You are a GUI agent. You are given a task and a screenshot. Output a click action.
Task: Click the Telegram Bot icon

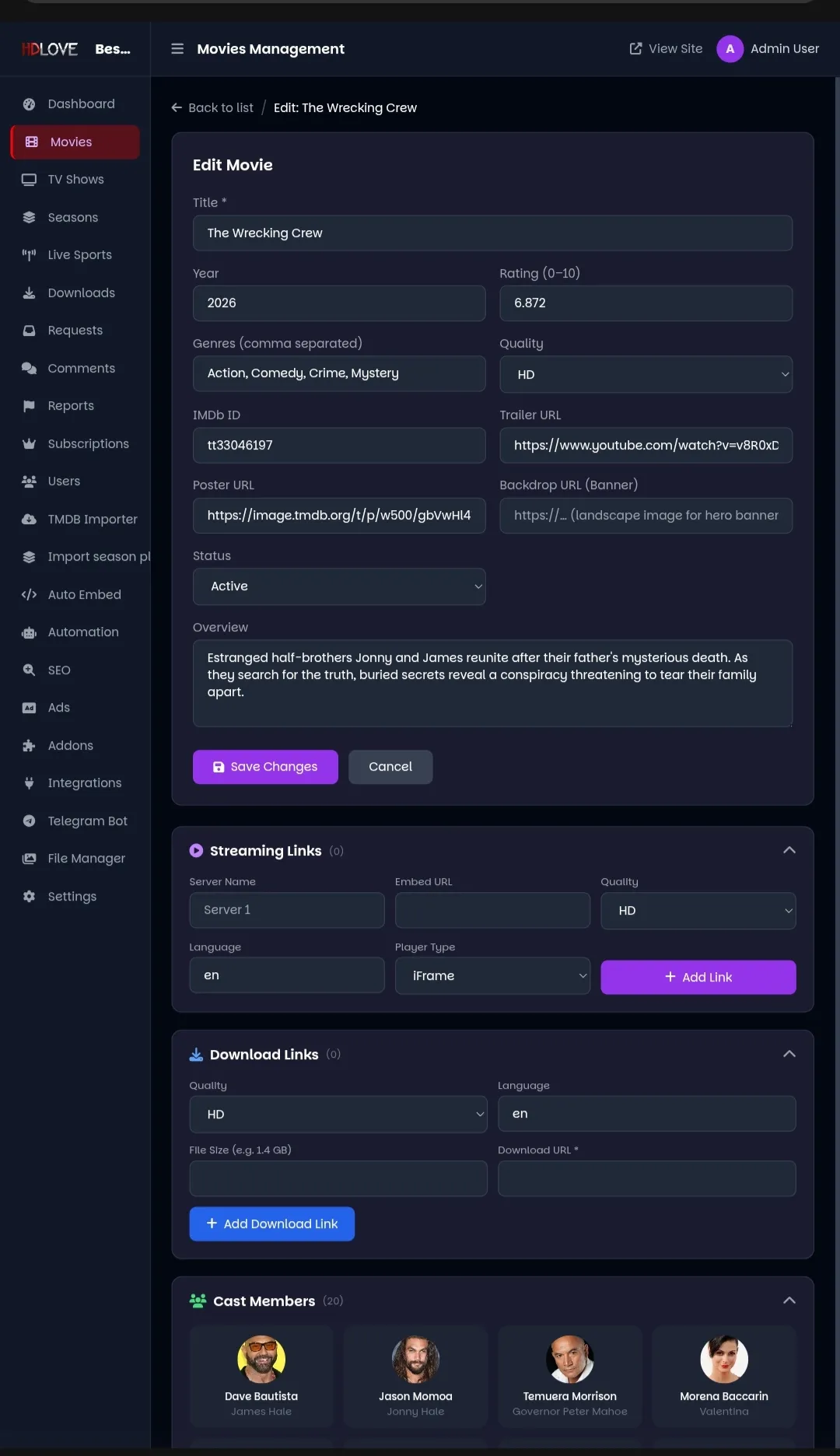pos(29,821)
